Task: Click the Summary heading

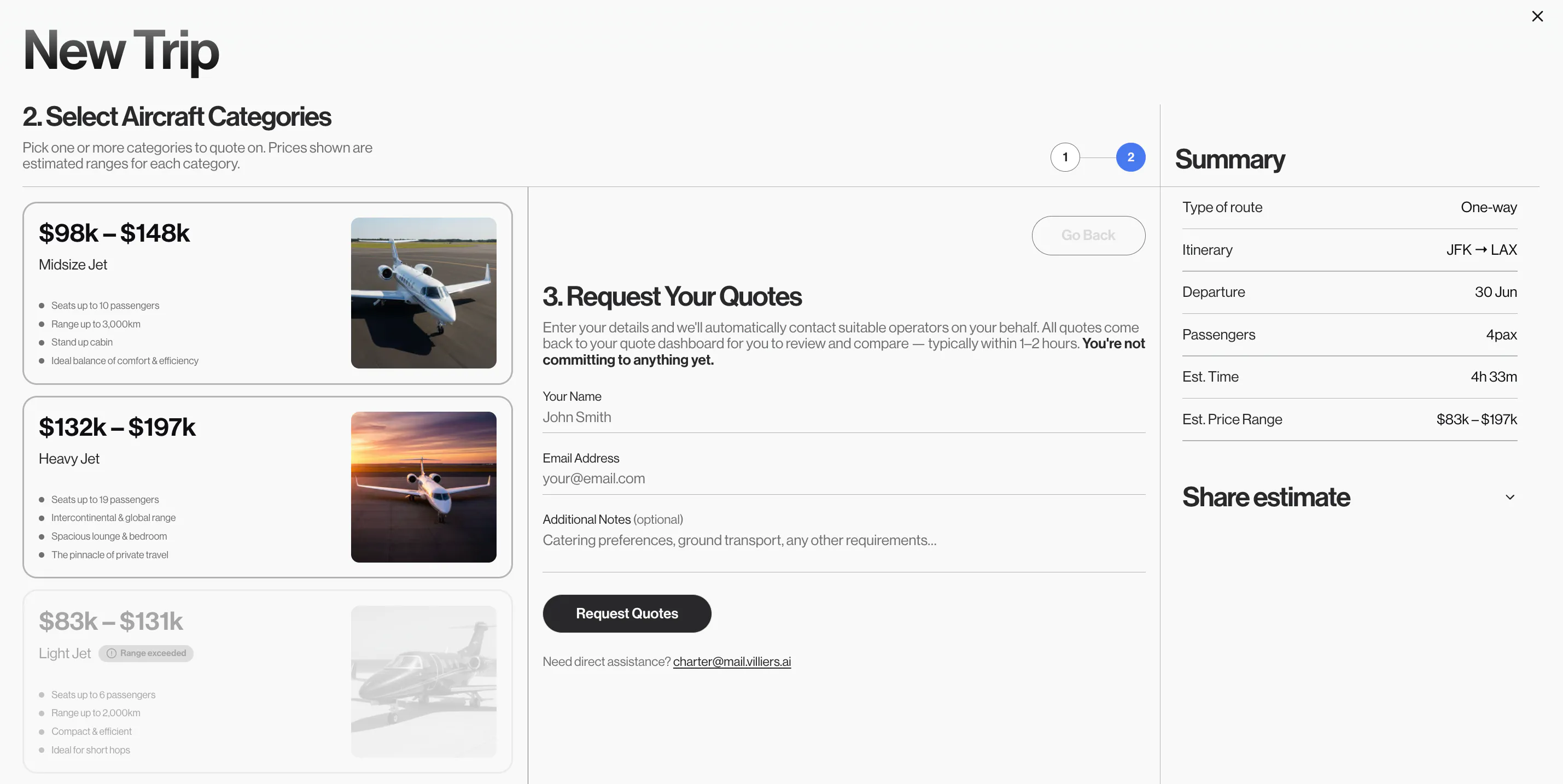Action: click(1229, 159)
